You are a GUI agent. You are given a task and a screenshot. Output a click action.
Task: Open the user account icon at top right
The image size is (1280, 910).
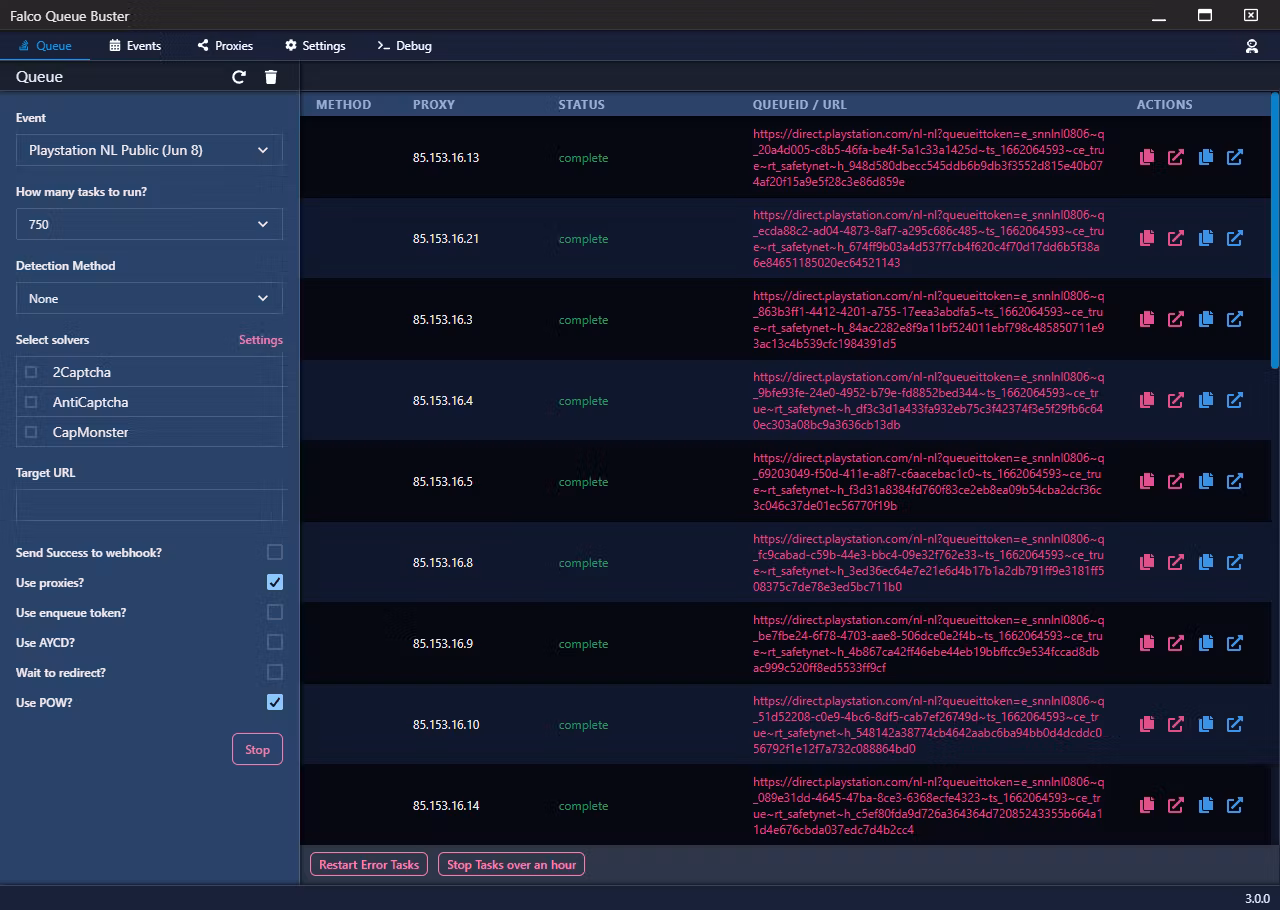coord(1251,46)
